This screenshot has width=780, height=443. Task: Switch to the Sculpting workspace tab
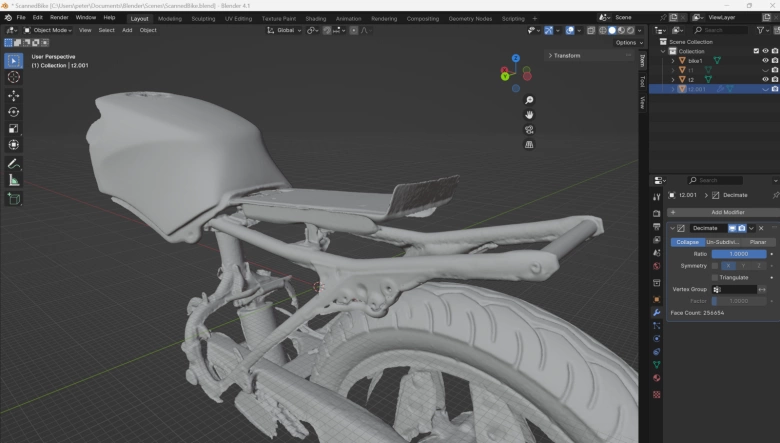coord(203,18)
